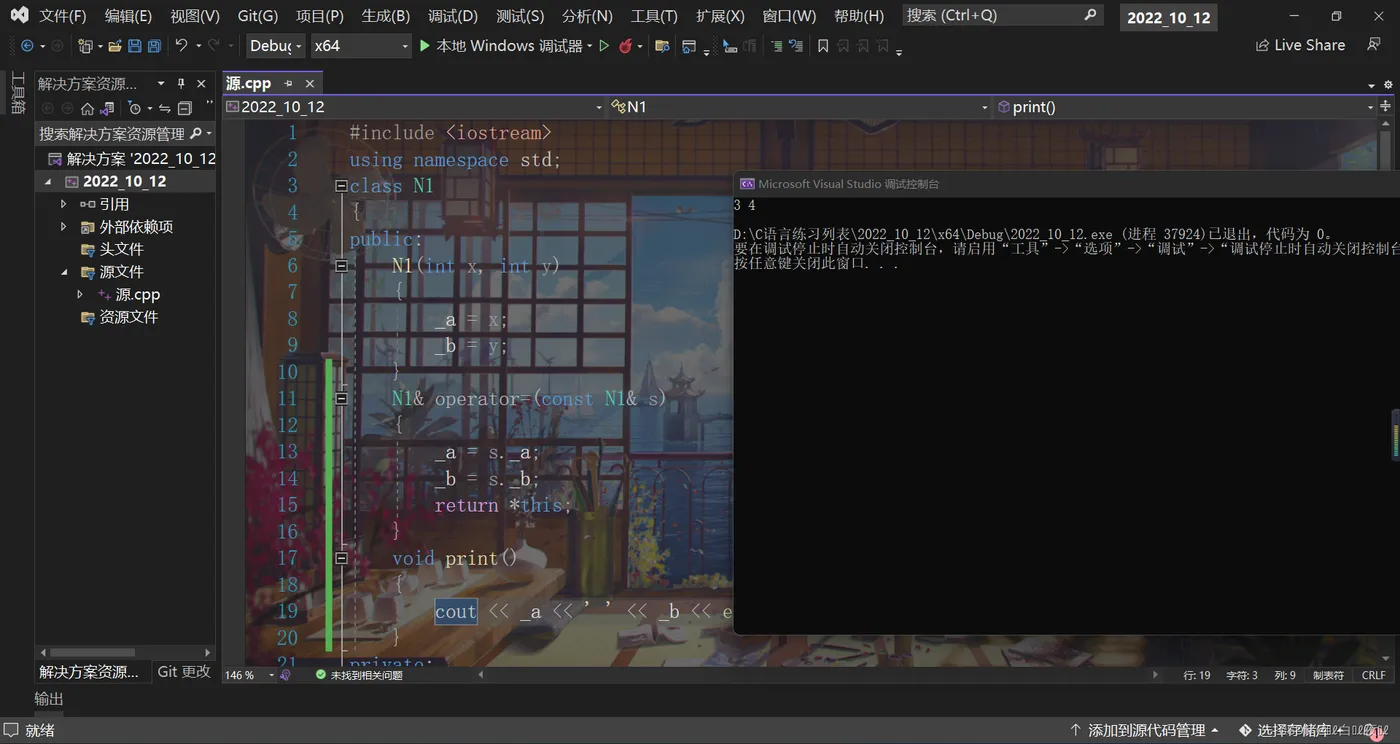The height and width of the screenshot is (744, 1400).
Task: Click the Home icon in Solution Explorer
Action: click(87, 108)
